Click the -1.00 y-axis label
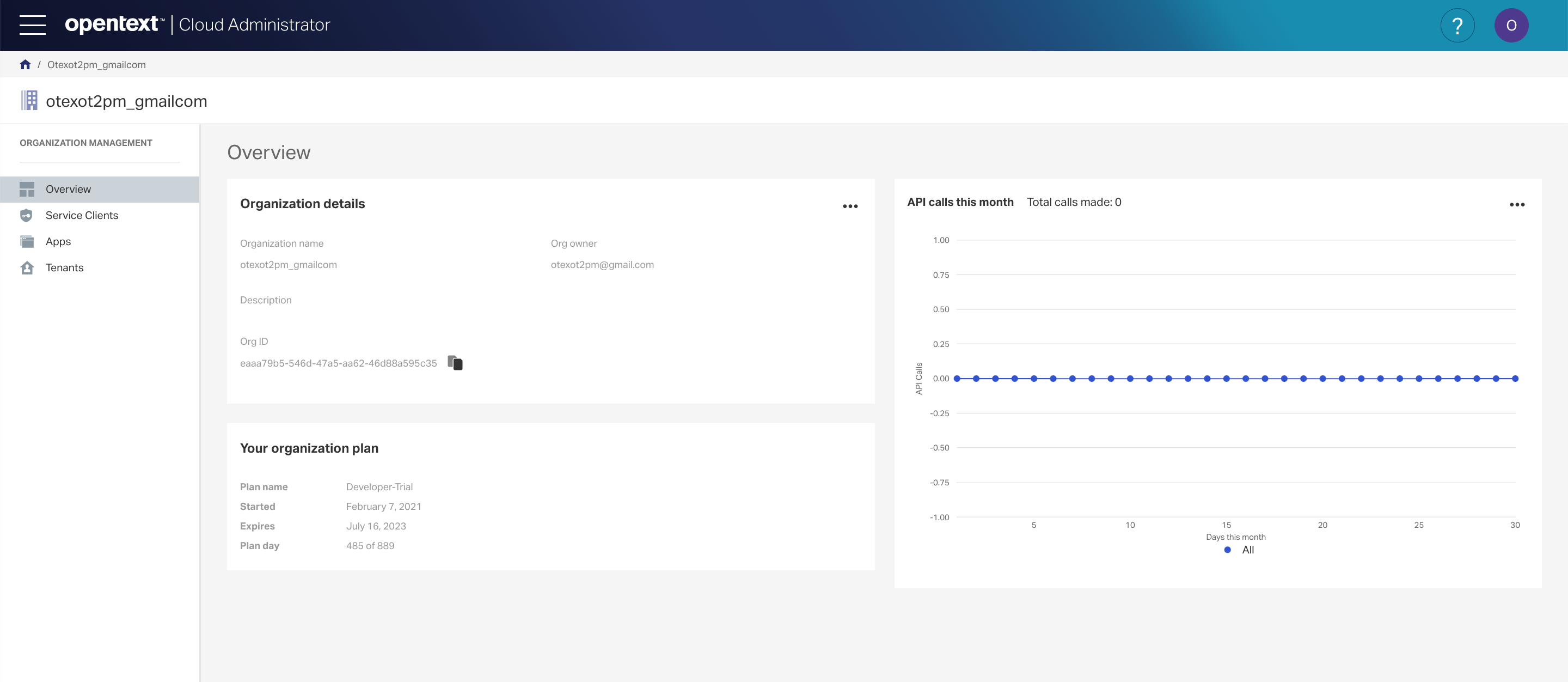The image size is (1568, 682). pos(939,517)
